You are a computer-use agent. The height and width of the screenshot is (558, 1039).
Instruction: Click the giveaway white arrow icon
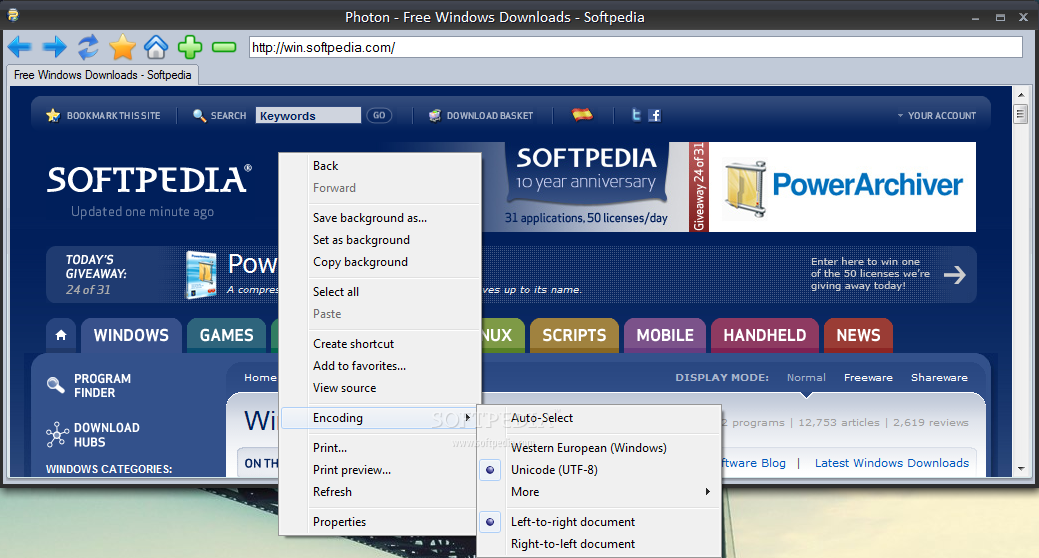pos(954,274)
